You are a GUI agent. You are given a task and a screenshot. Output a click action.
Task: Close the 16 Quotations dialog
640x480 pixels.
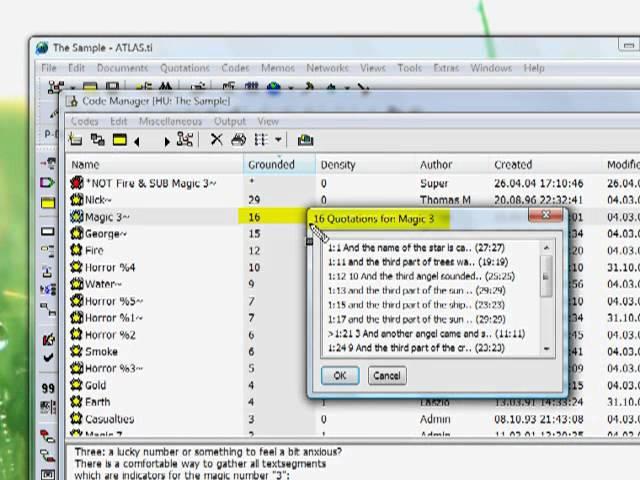pos(546,215)
